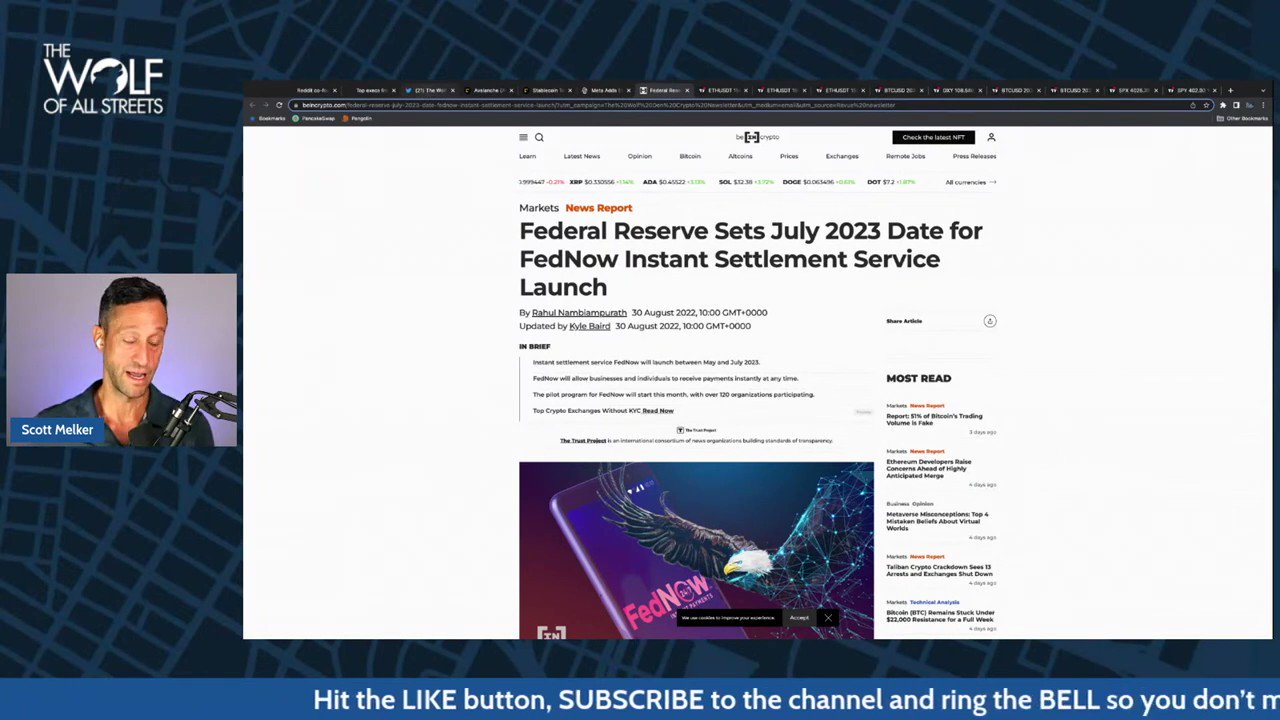Click the ADA price ticker
This screenshot has width=1280, height=720.
coord(674,182)
